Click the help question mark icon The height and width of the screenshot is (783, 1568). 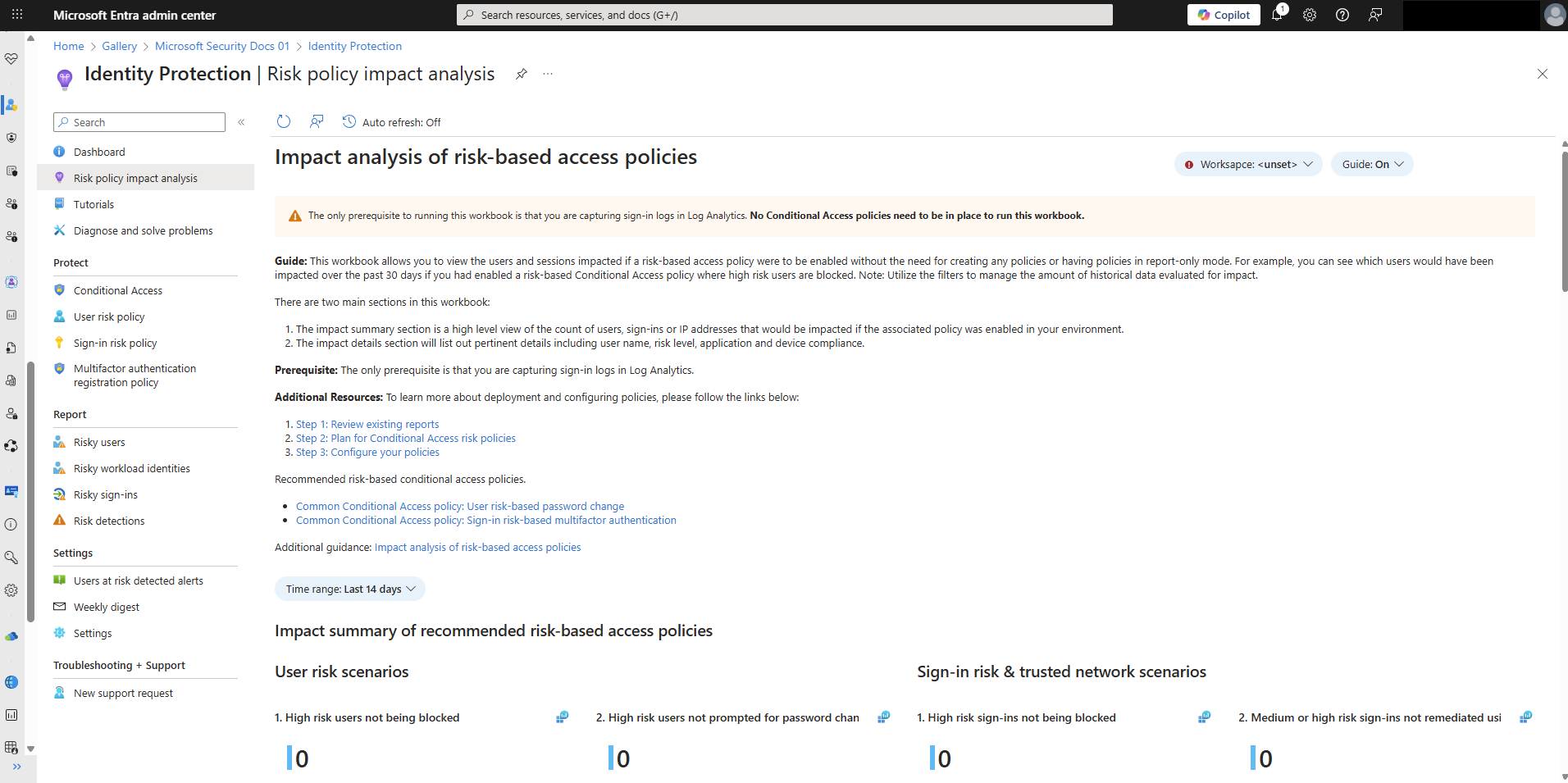1342,15
